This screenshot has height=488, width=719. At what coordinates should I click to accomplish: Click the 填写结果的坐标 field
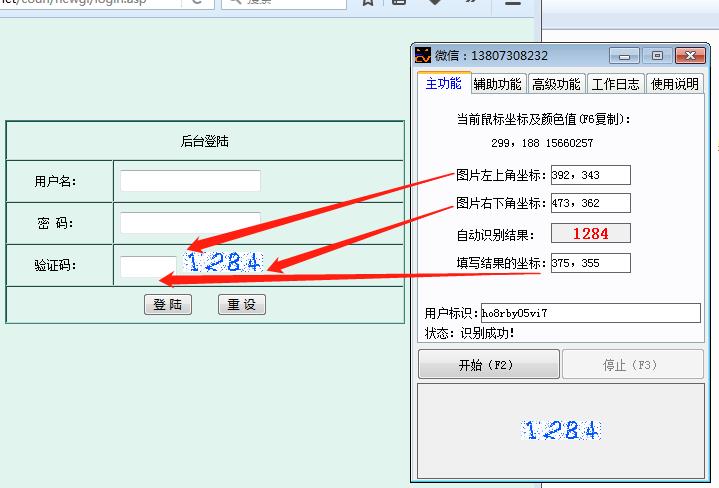590,263
